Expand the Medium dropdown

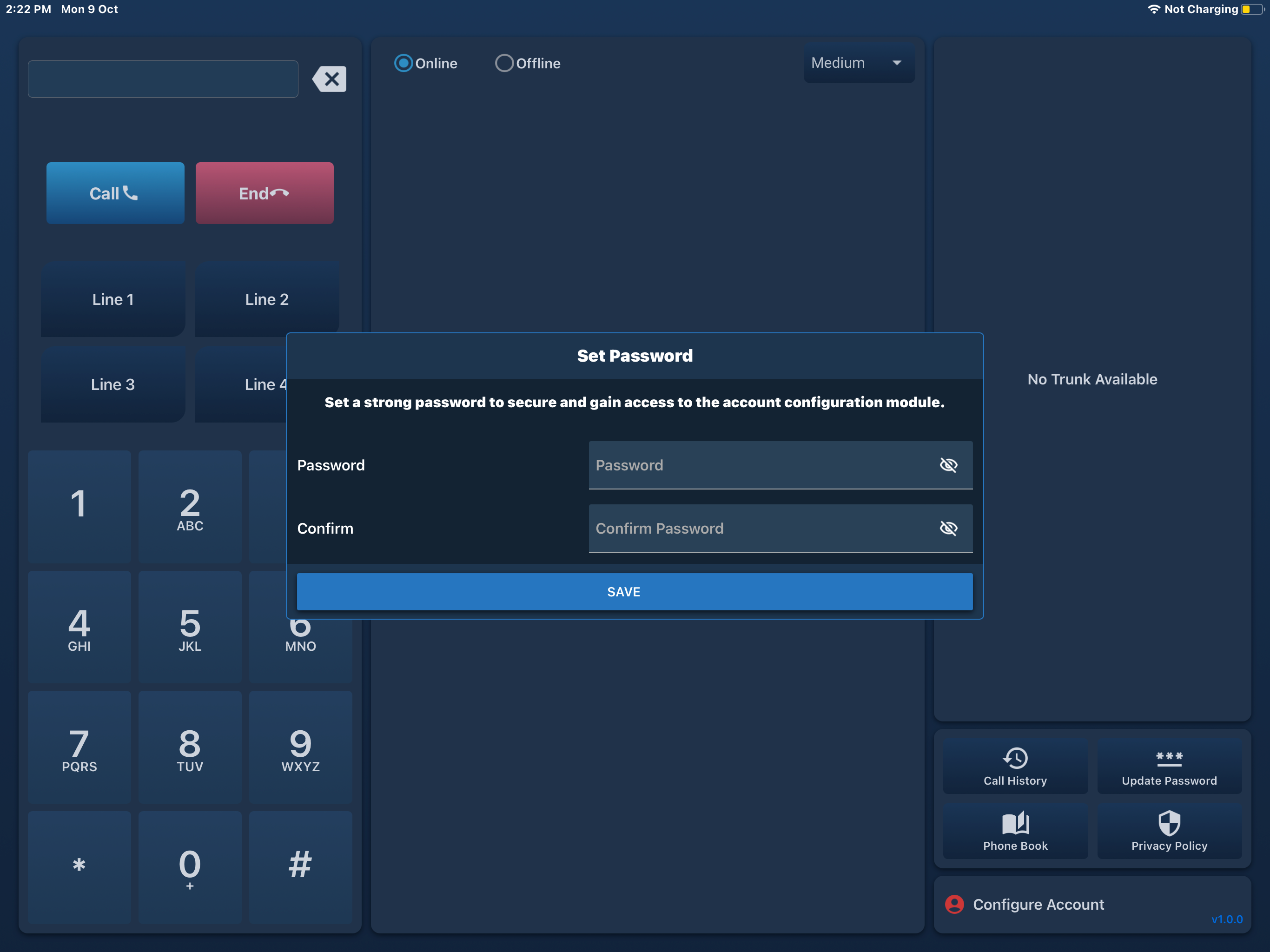coord(858,63)
